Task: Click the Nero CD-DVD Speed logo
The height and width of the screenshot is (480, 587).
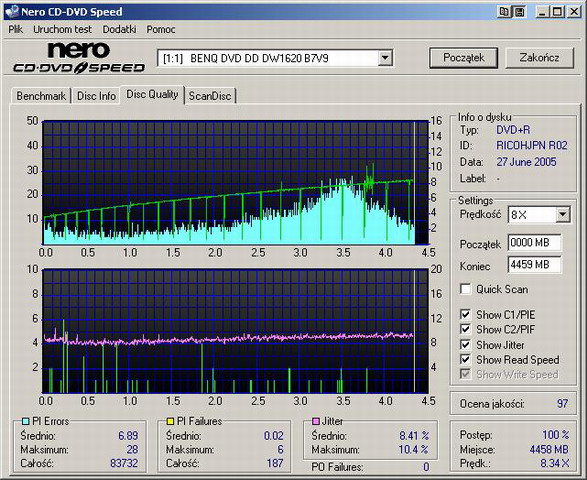Action: pyautogui.click(x=79, y=57)
